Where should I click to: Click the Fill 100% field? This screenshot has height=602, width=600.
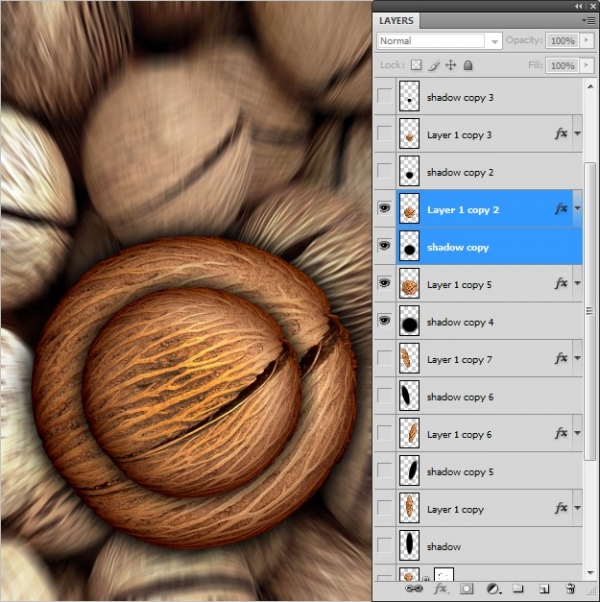click(563, 65)
